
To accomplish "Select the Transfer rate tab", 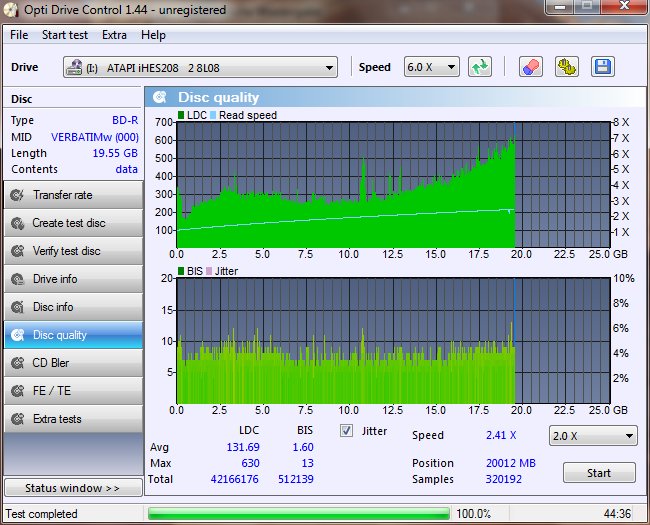I will (73, 195).
